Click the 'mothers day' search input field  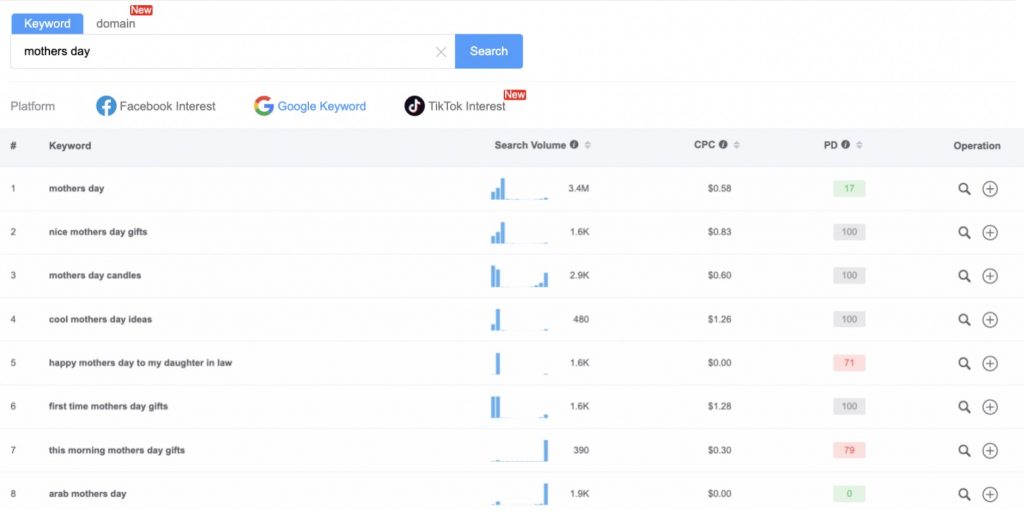(x=222, y=52)
